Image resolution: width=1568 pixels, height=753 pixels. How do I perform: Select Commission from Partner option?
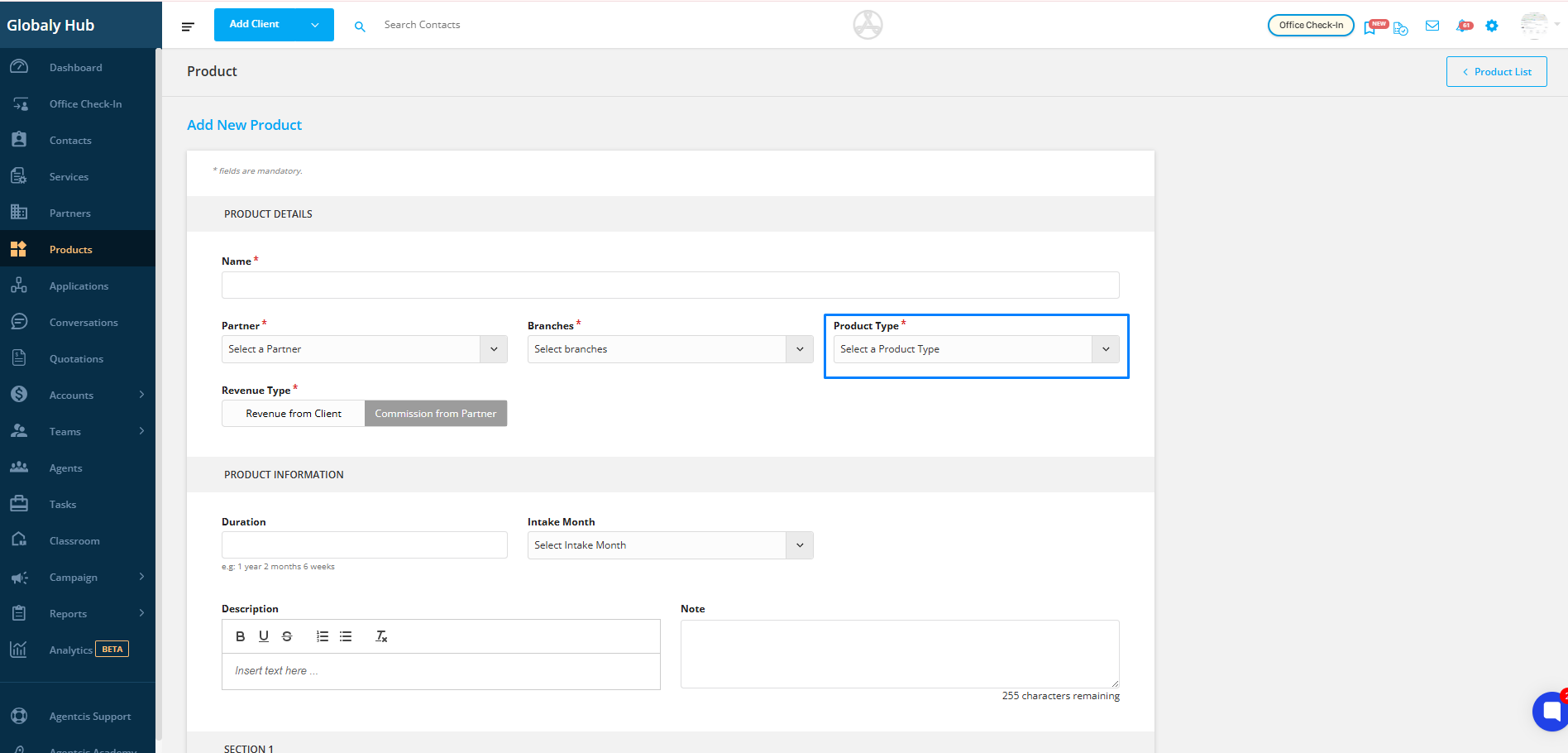click(x=435, y=414)
